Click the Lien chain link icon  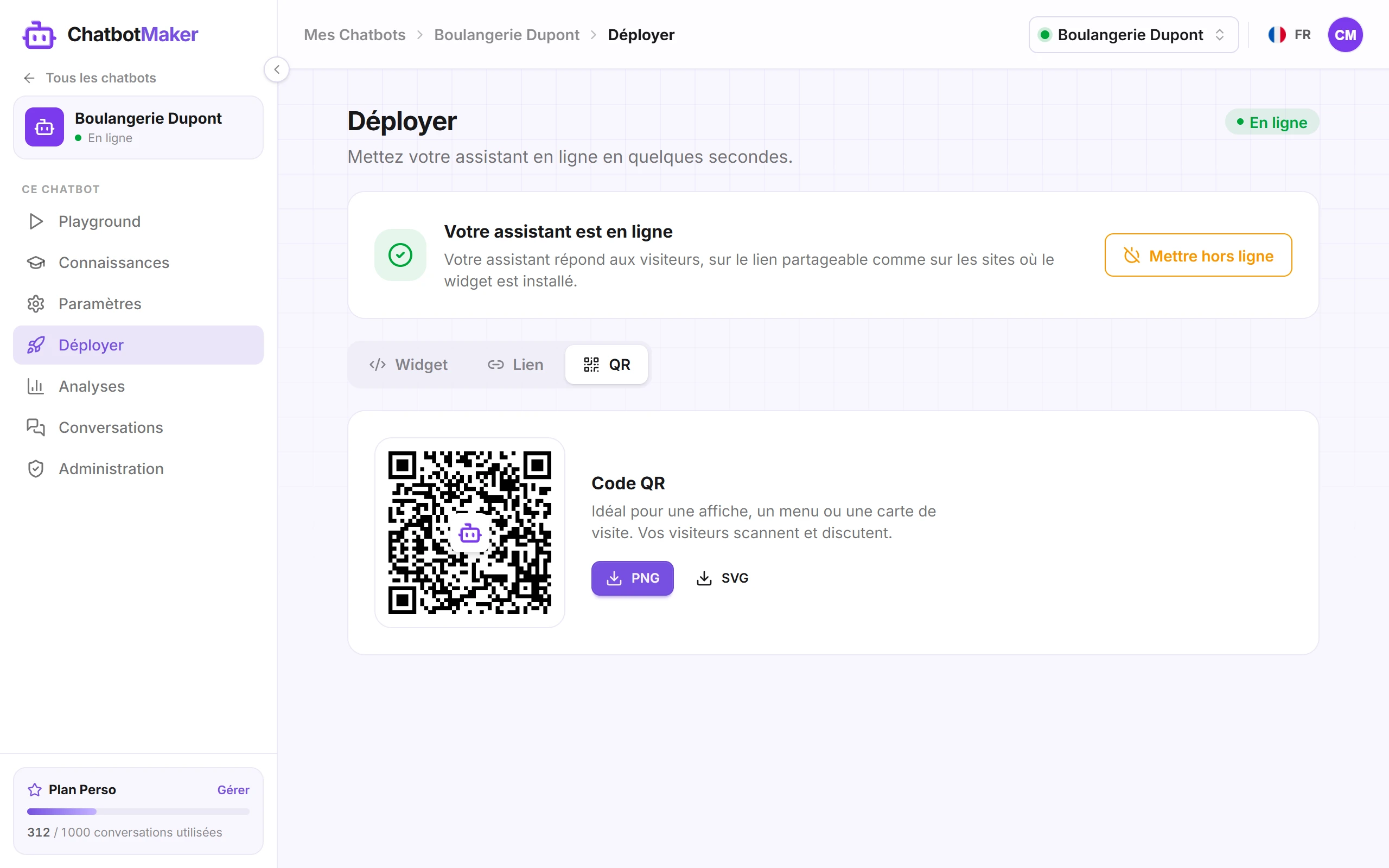[495, 365]
